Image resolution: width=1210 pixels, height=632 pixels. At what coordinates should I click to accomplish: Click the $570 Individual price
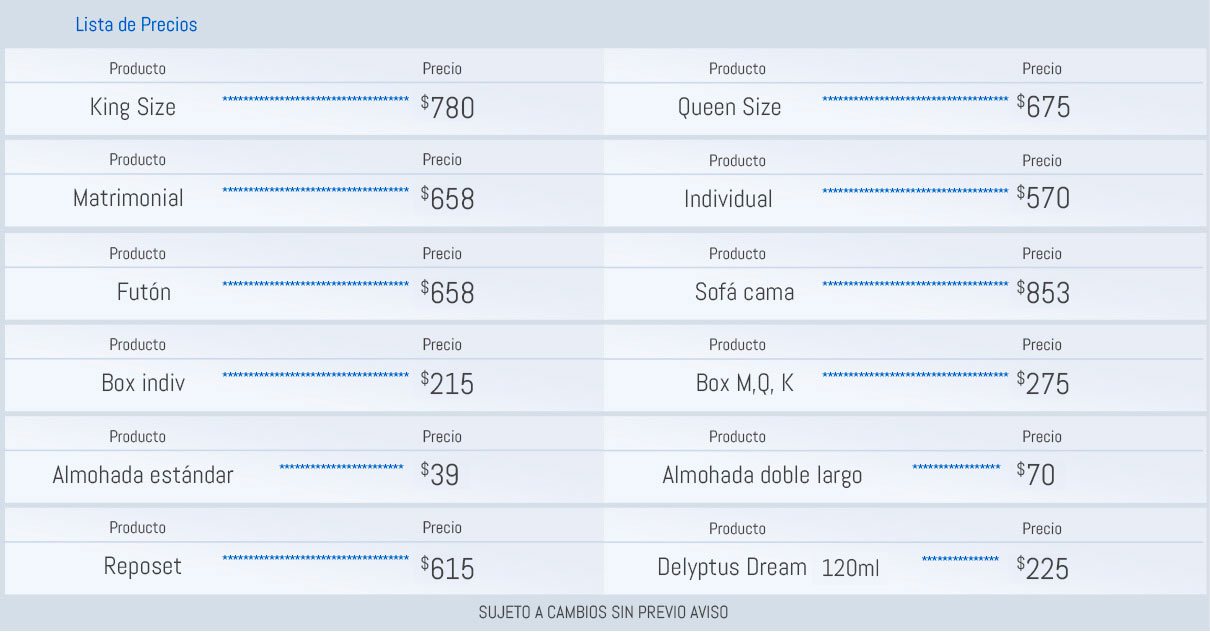click(1043, 198)
